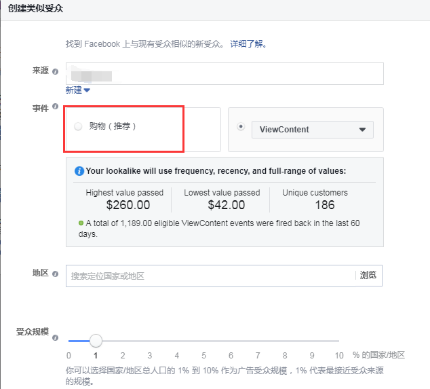430x389 pixels.
Task: Click the 来源 source input field
Action: 225,73
